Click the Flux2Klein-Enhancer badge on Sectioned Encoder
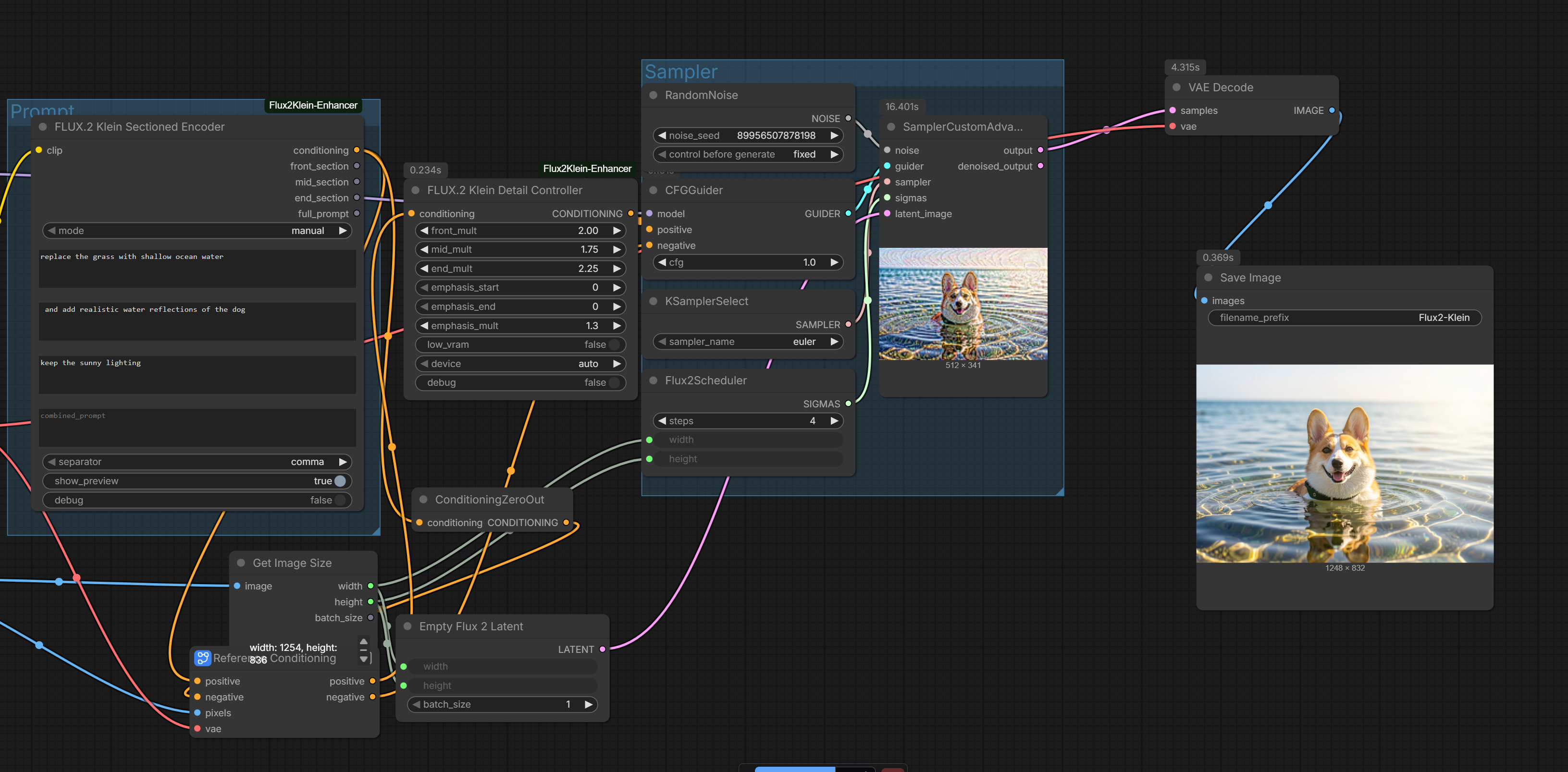Viewport: 1568px width, 772px height. [313, 105]
